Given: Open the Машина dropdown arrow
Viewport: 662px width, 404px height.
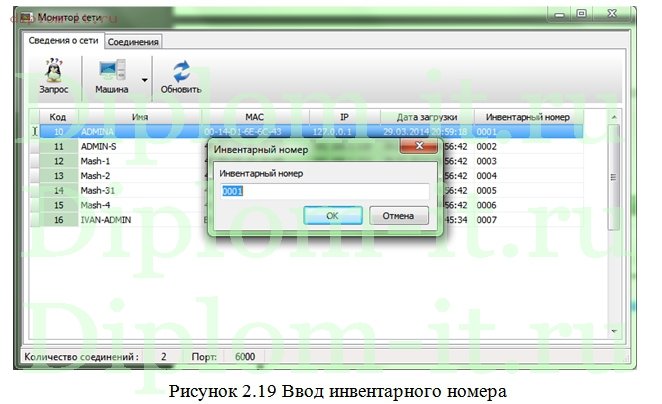Looking at the screenshot, I should click(144, 80).
